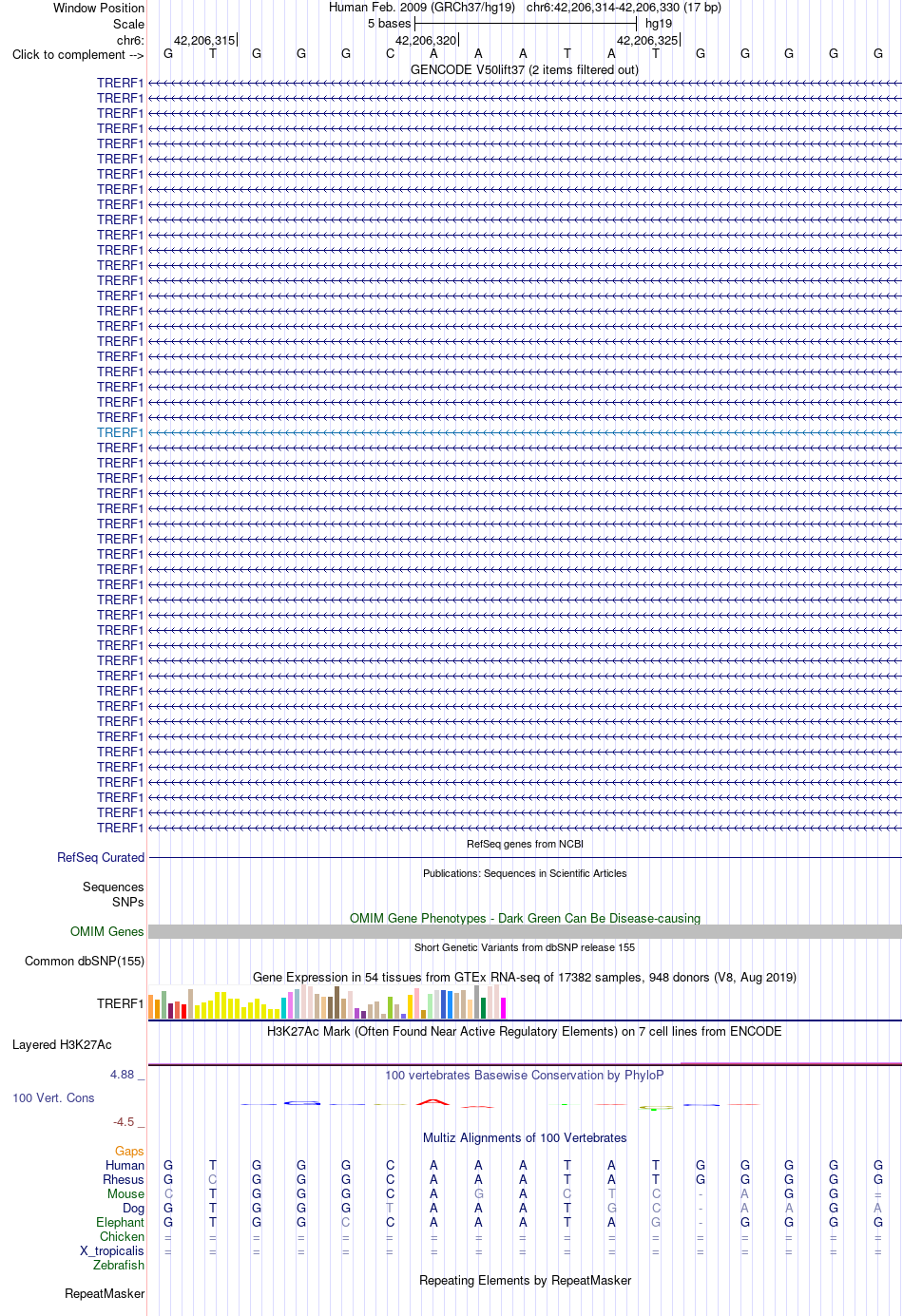Click the Human Feb. 2009 (GRCh37/hg19) title

tap(422, 8)
